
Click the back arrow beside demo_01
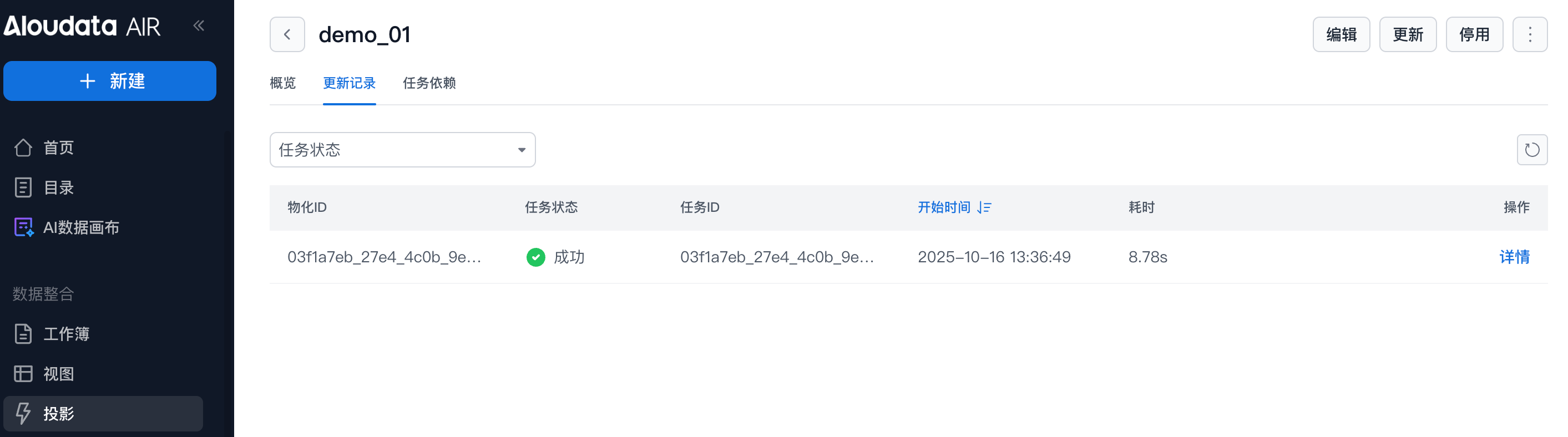coord(287,35)
